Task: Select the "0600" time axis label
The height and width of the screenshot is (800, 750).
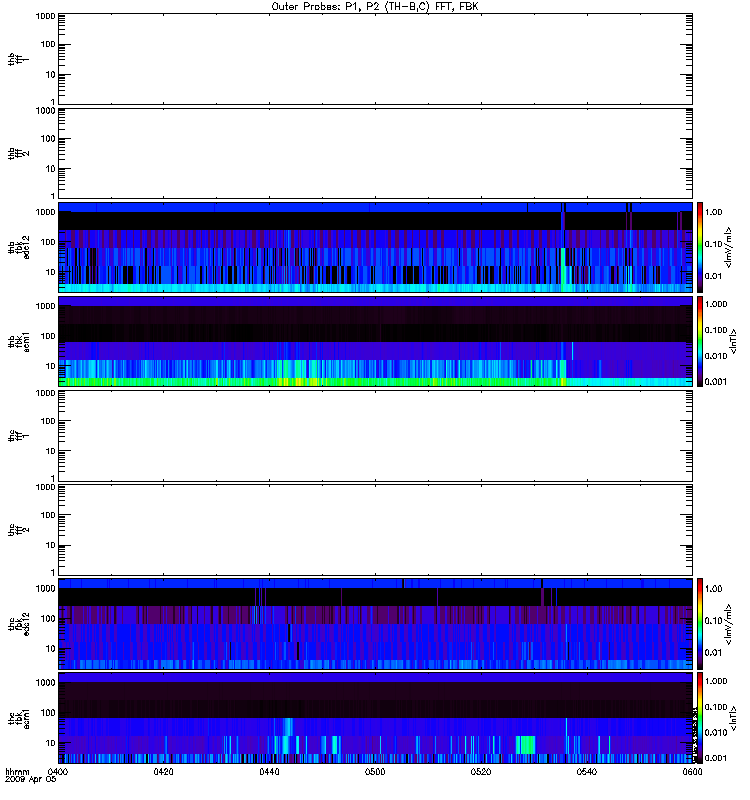Action: point(692,772)
